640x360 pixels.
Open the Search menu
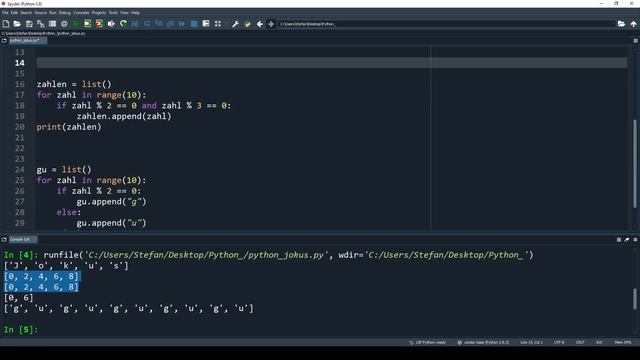click(x=26, y=13)
